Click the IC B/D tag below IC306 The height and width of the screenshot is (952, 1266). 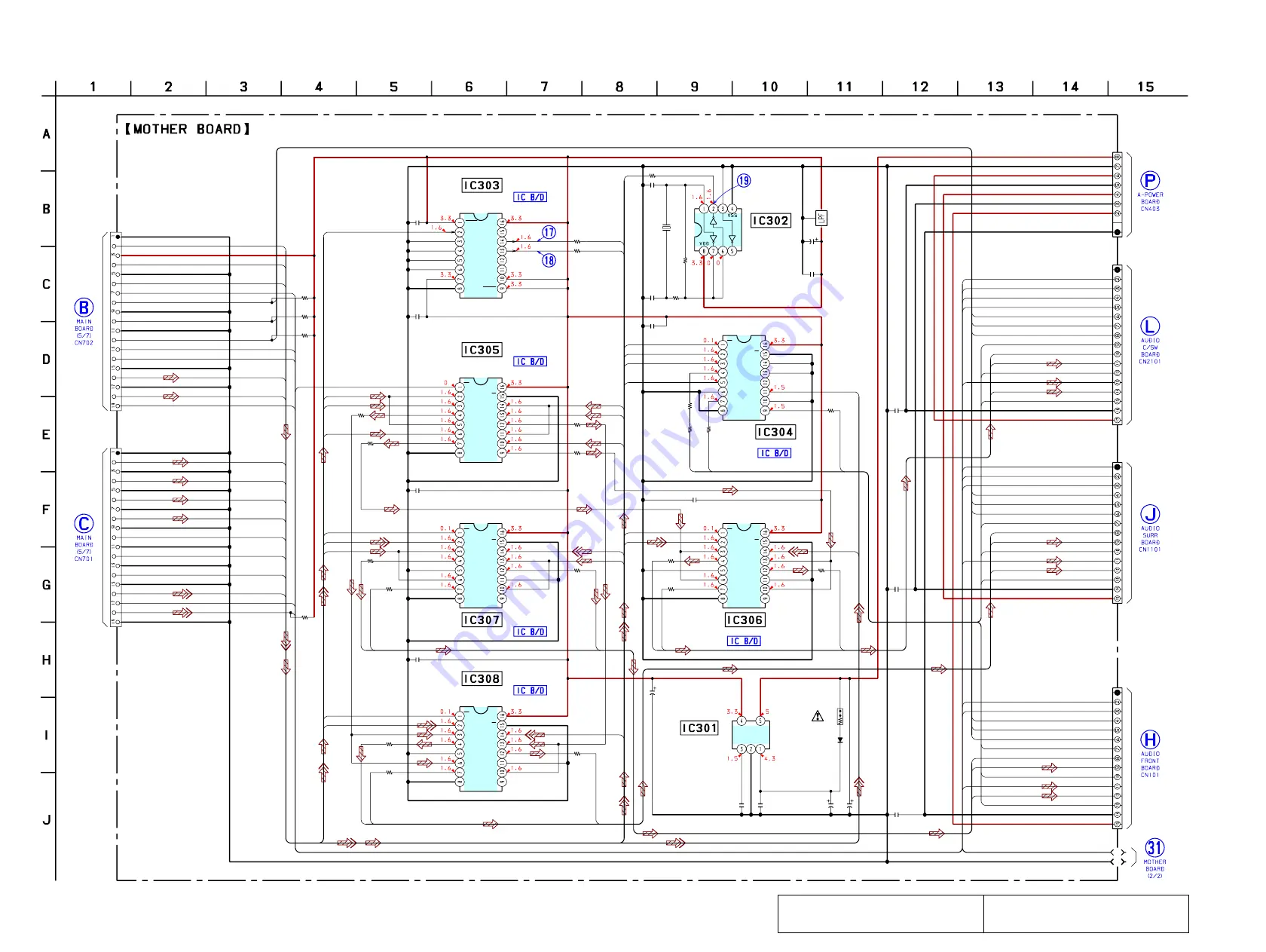[x=745, y=641]
